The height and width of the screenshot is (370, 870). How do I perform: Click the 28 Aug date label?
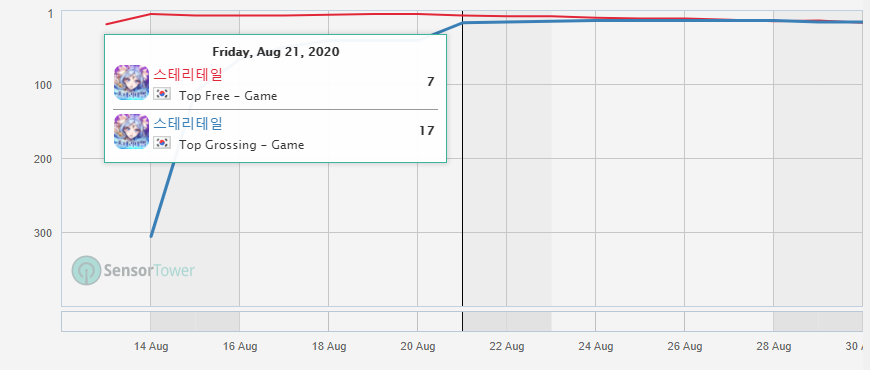coord(773,347)
